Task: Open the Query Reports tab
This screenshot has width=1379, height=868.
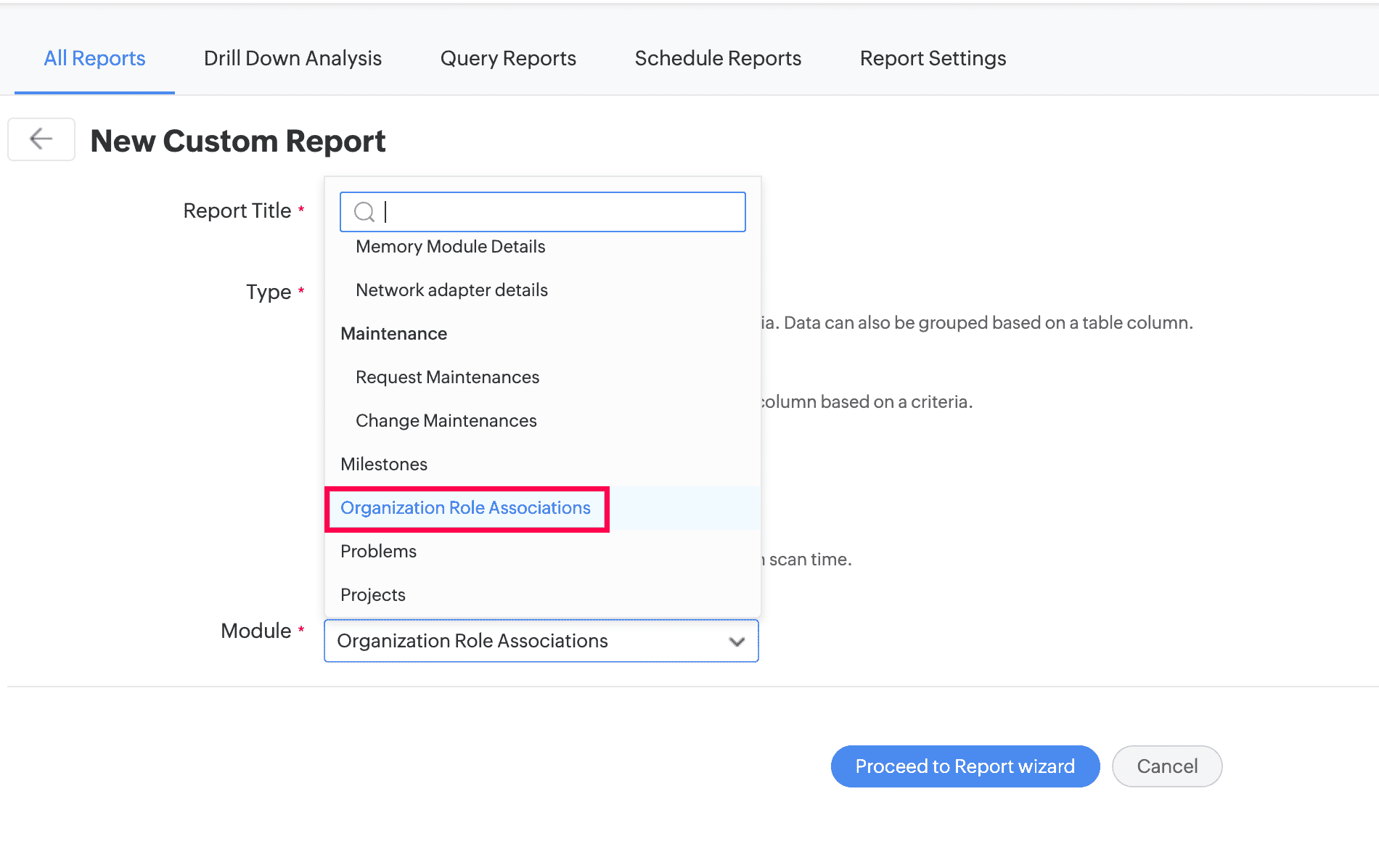Action: click(507, 58)
